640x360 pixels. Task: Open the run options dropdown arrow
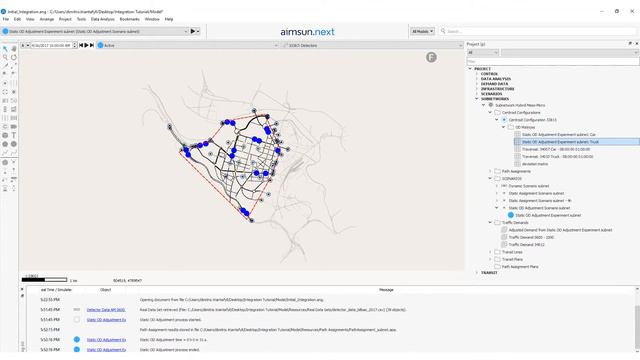198,31
